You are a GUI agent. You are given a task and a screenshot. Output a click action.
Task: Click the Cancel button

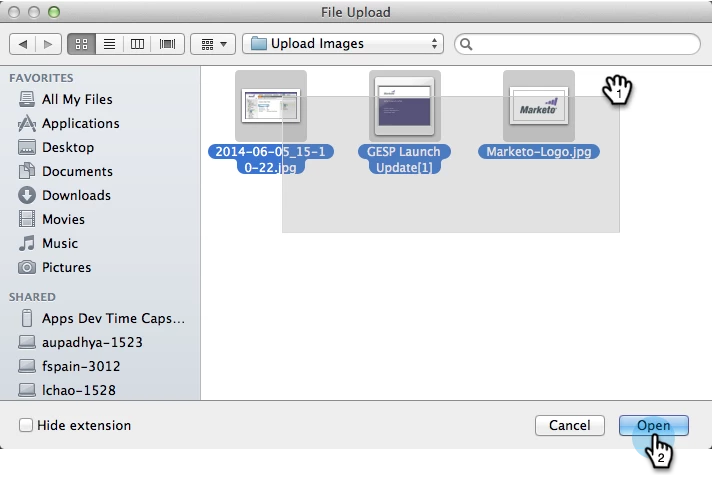tap(570, 425)
